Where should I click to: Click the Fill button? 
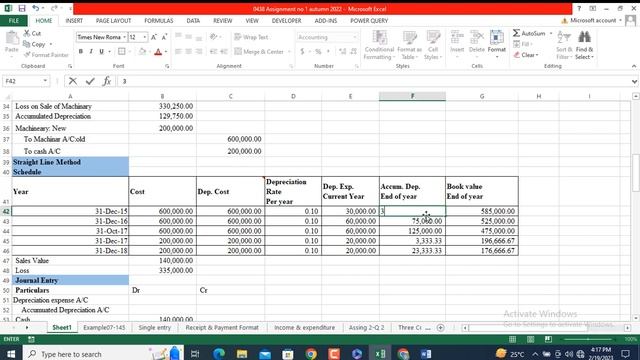tap(522, 44)
